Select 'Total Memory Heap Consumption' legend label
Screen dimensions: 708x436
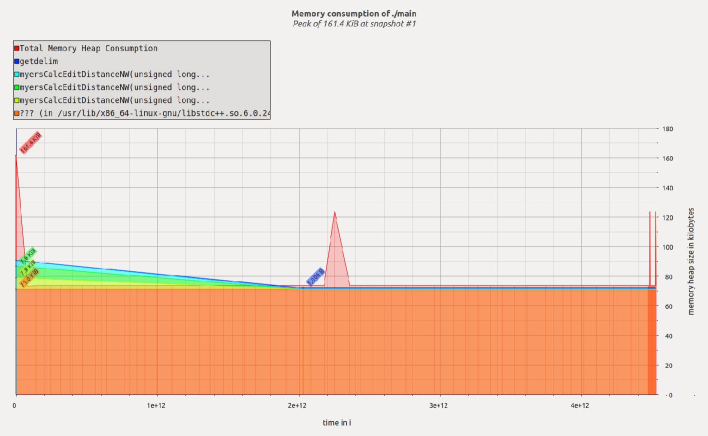pos(88,48)
